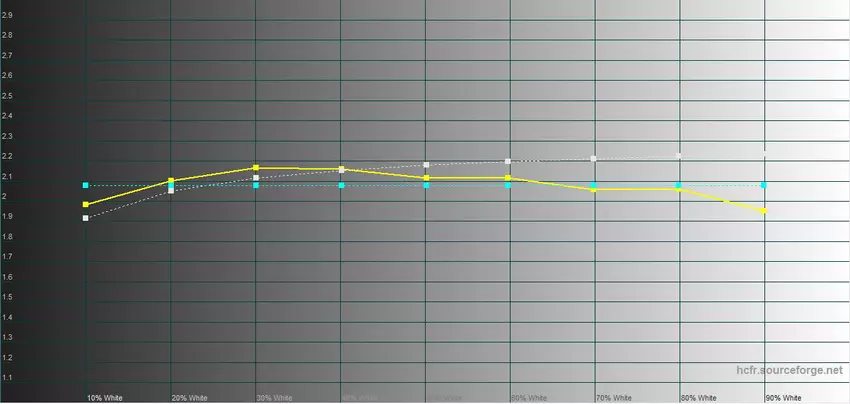Click the cyan reference point at 50% White
850x404 pixels.
[x=426, y=185]
